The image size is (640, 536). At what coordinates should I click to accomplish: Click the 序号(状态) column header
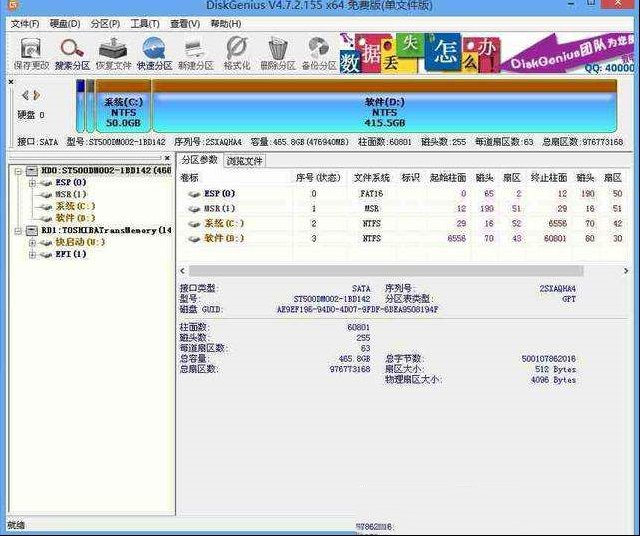coord(318,178)
